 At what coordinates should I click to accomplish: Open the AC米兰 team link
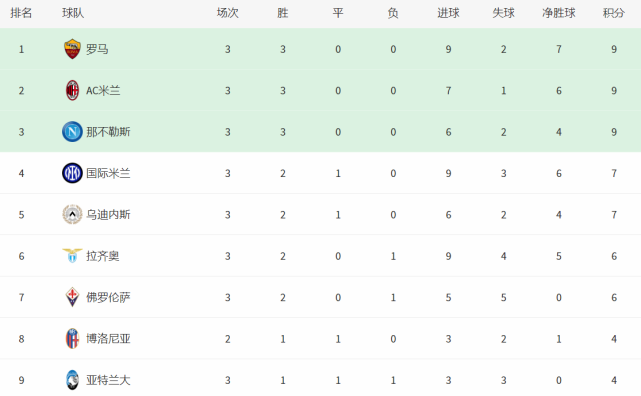(x=103, y=91)
